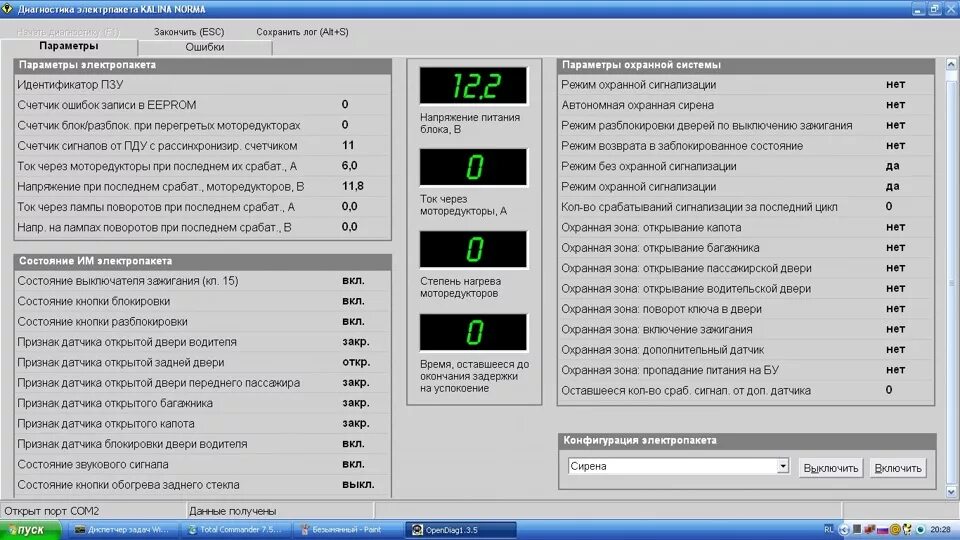The height and width of the screenshot is (540, 960).
Task: Select the Идентификатор ПЗУ row
Action: (202, 84)
